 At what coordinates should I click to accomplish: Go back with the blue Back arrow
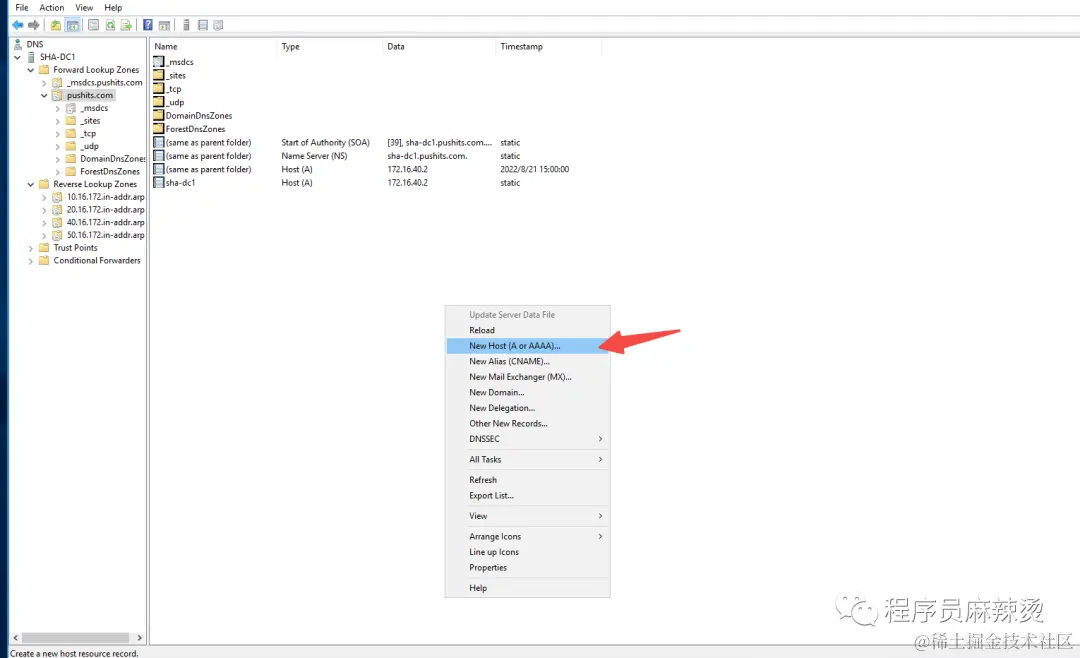pos(18,25)
